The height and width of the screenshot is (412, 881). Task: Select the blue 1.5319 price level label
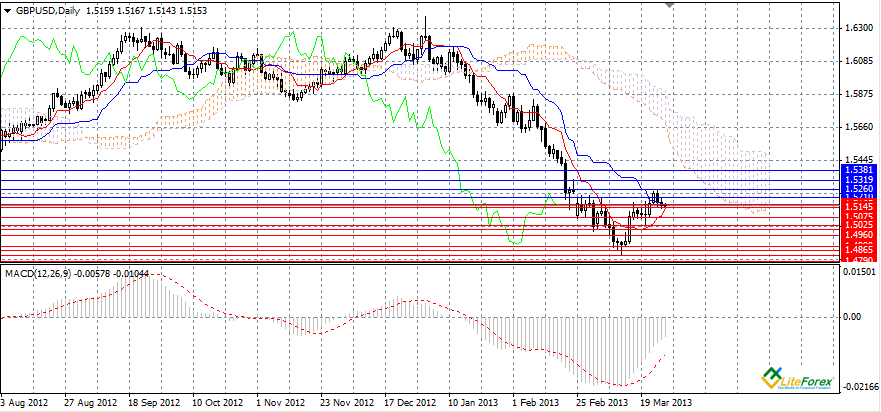(x=859, y=179)
